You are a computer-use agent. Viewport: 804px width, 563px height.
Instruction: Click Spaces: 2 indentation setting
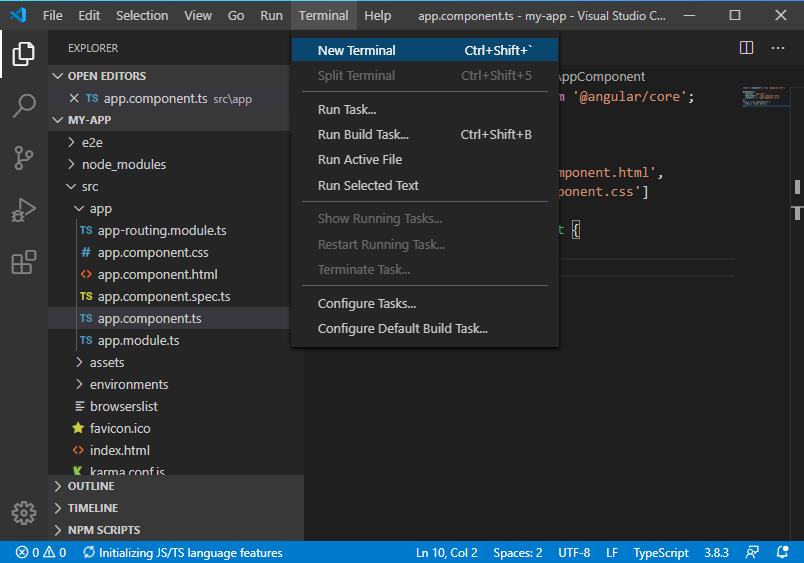coord(517,552)
